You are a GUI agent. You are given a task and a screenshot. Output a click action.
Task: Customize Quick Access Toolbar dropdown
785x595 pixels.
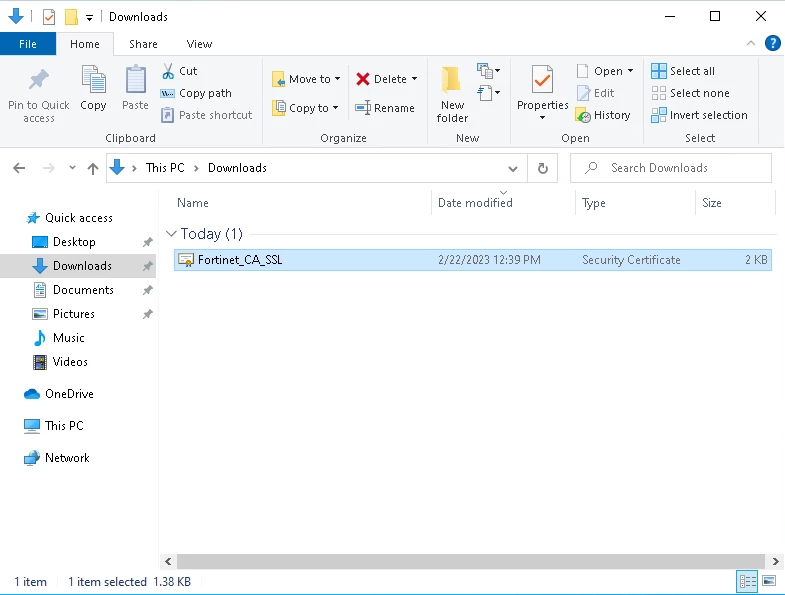tap(89, 18)
